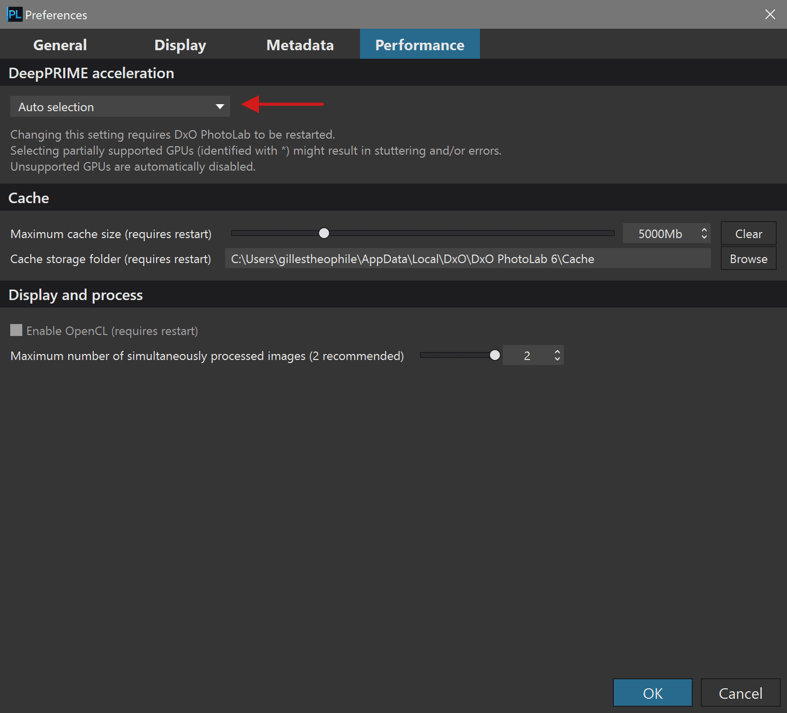This screenshot has width=787, height=713.
Task: Clear the cache
Action: pyautogui.click(x=748, y=234)
